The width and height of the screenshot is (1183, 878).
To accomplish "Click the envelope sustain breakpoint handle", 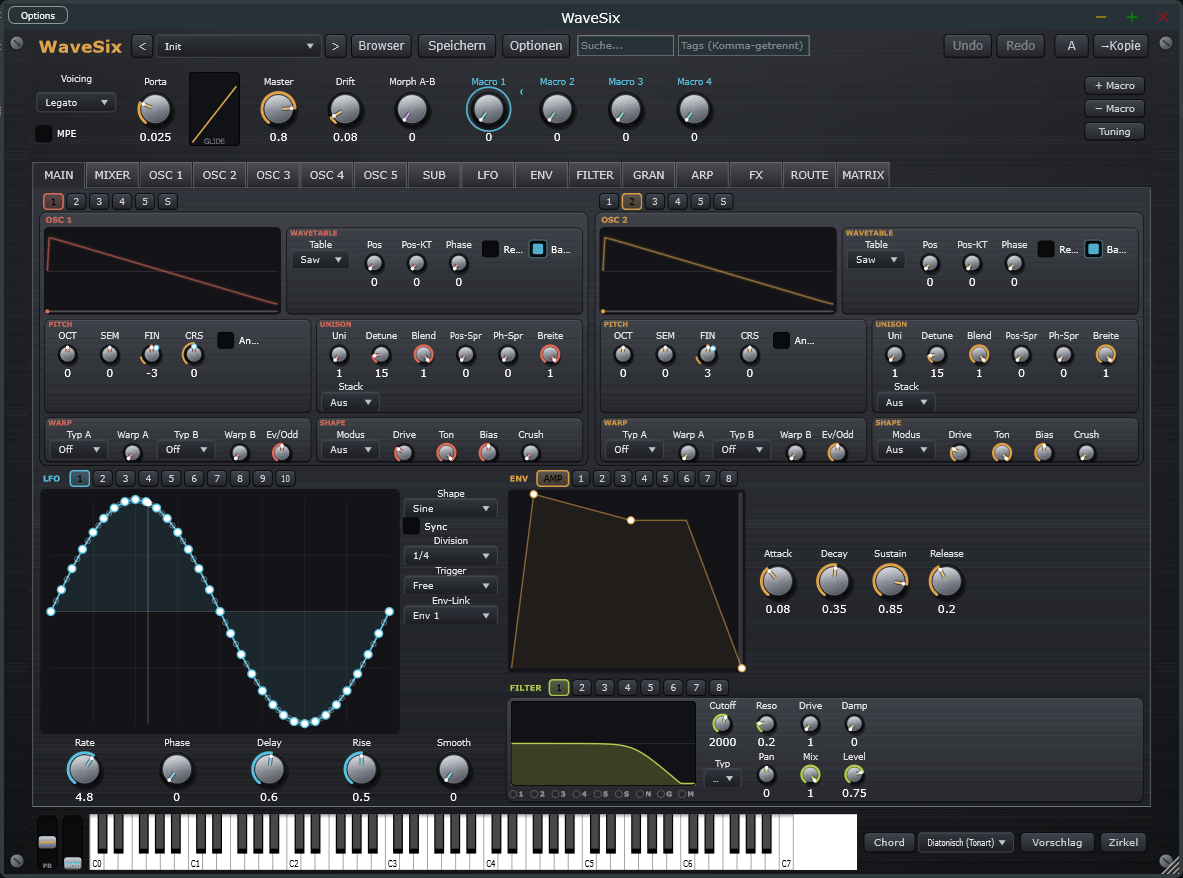I will click(x=631, y=520).
